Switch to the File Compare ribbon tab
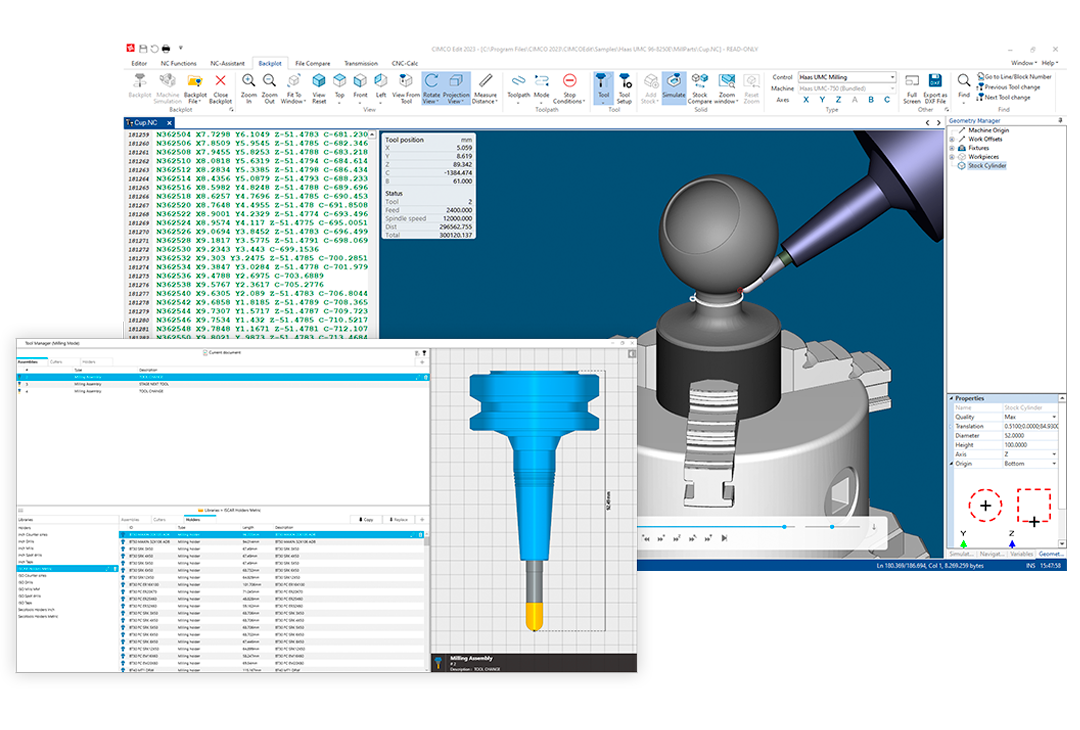This screenshot has height=730, width=1080. pos(313,63)
